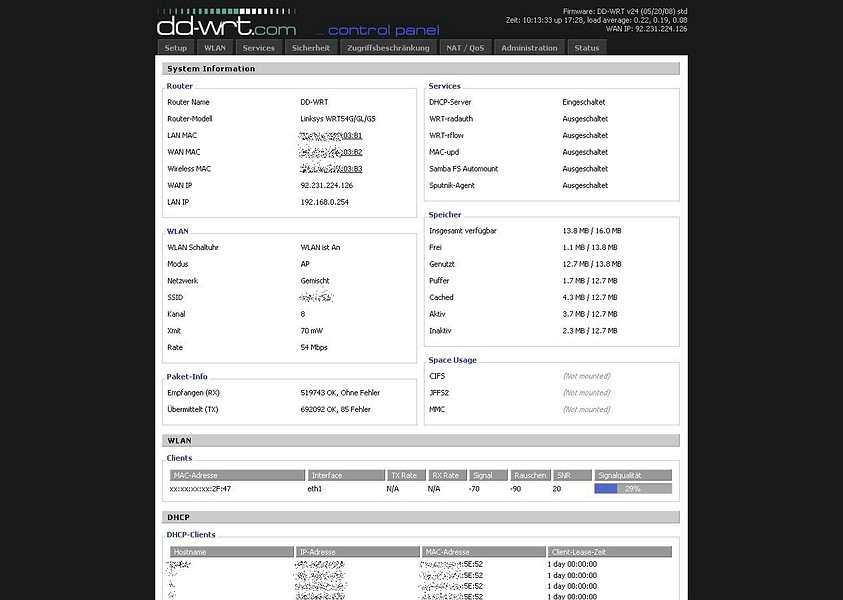
Task: Switch to the Administration tab
Action: click(x=529, y=48)
